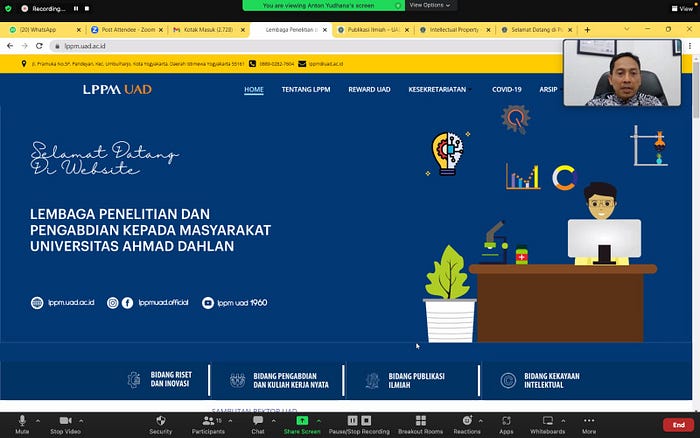This screenshot has height=438, width=700.
Task: Open the ARSIP menu item
Action: click(x=548, y=89)
